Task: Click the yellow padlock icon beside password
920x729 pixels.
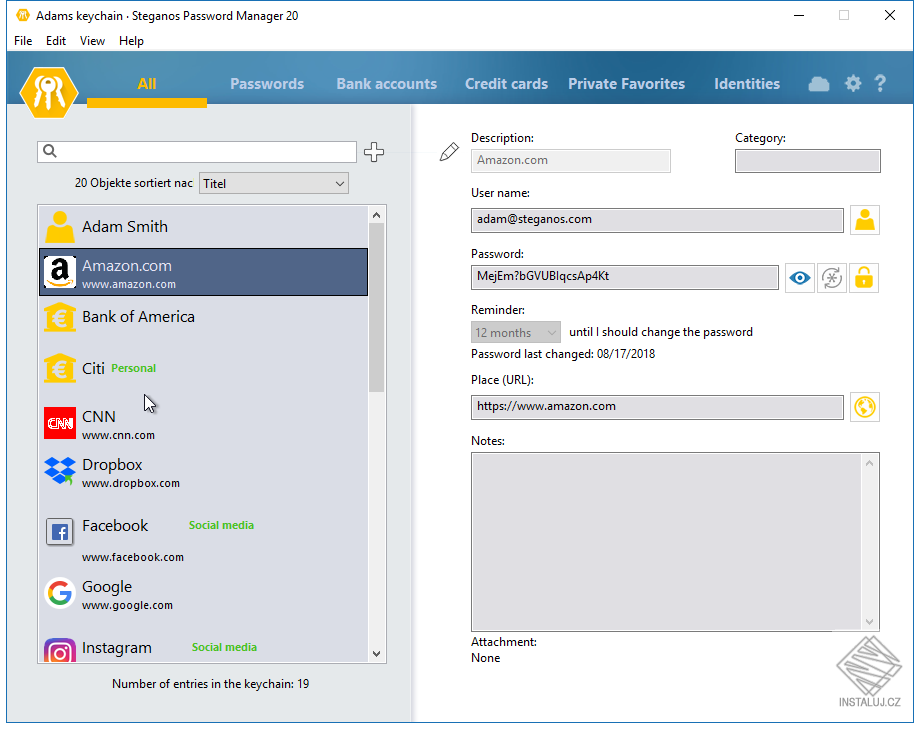Action: (x=863, y=277)
